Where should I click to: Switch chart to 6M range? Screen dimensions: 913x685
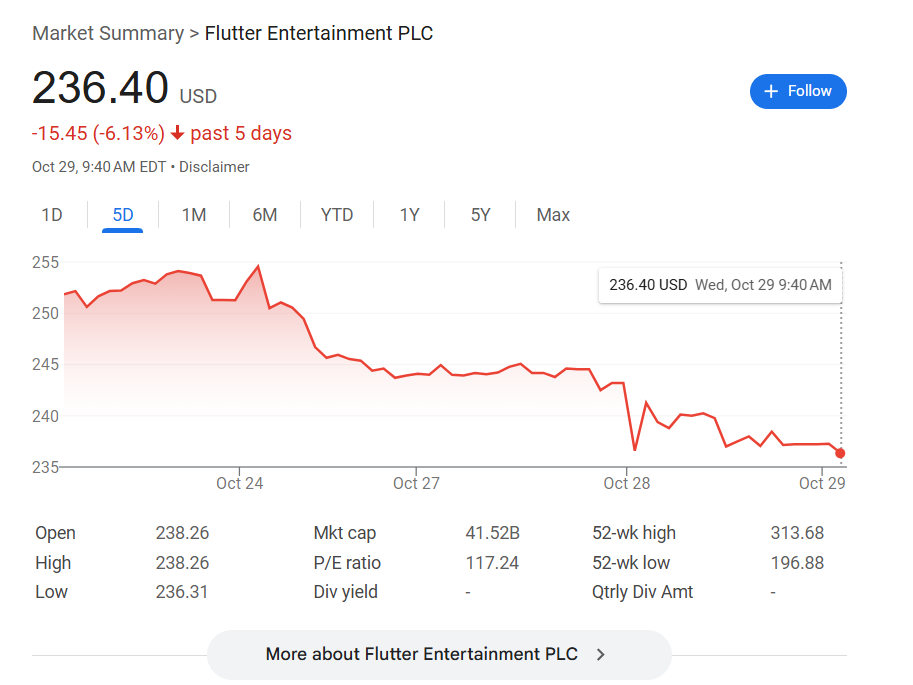(265, 215)
